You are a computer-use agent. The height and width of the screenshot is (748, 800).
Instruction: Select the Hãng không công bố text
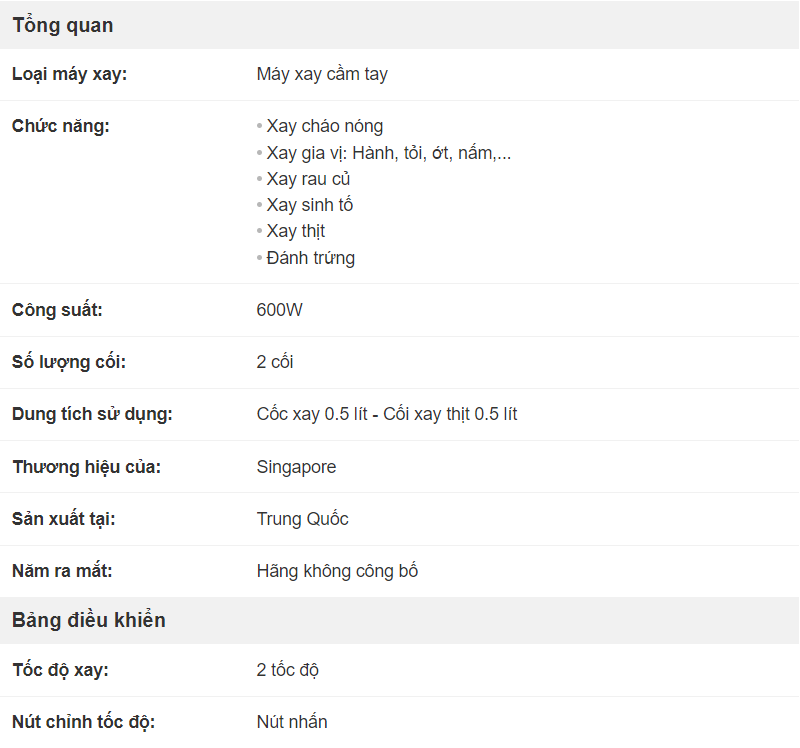[337, 571]
